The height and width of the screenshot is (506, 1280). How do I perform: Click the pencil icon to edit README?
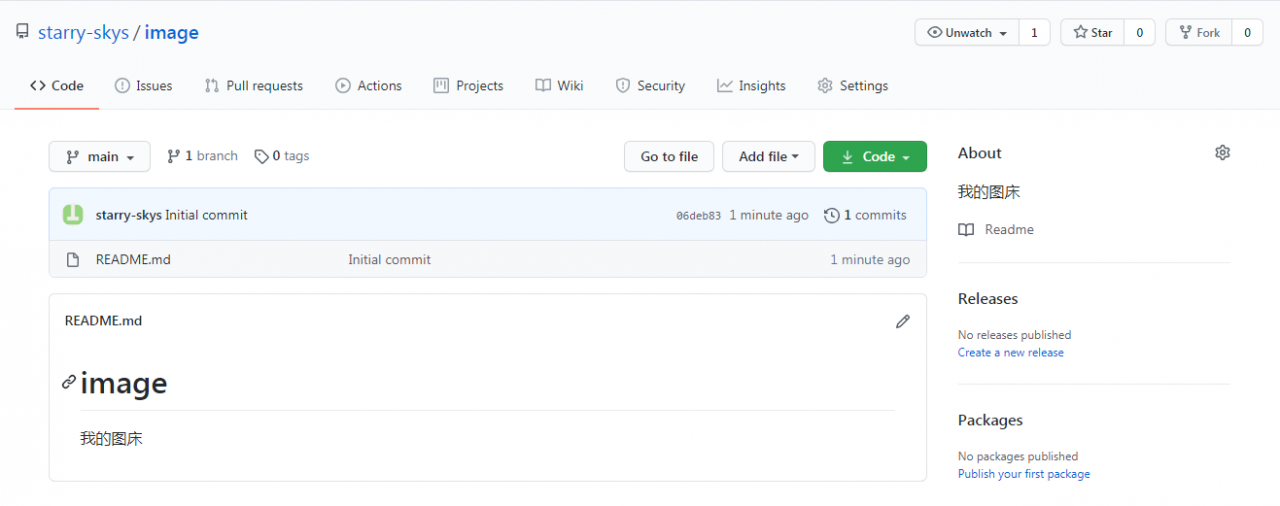pyautogui.click(x=903, y=321)
